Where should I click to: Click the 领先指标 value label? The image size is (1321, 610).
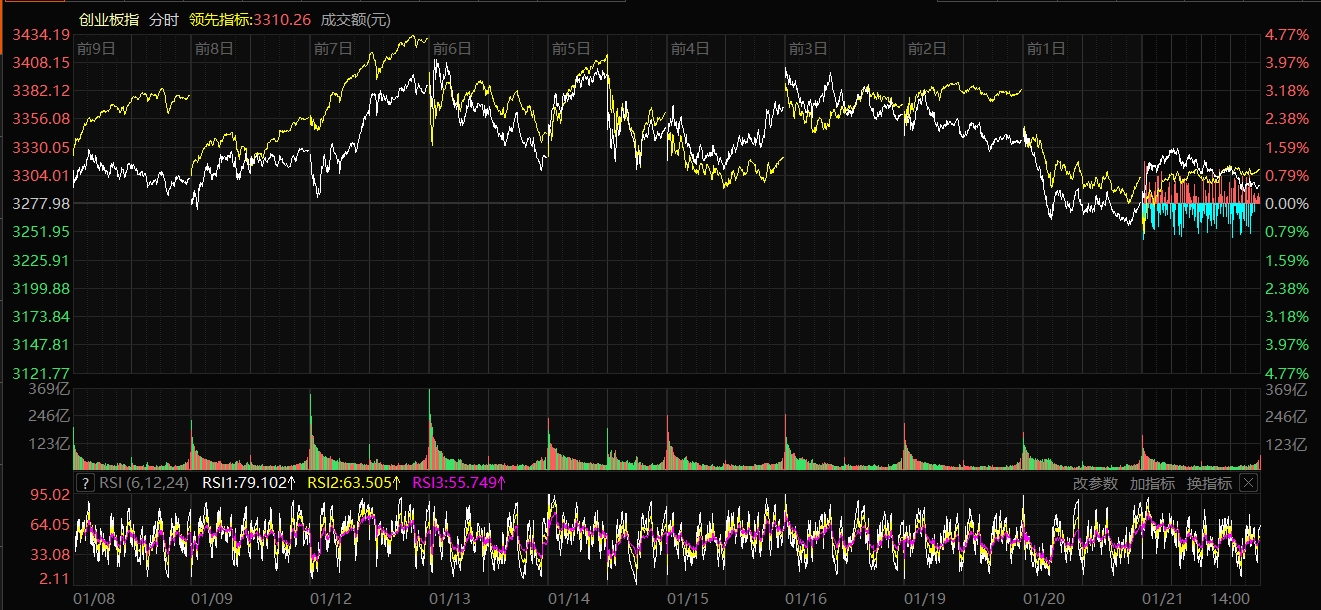pyautogui.click(x=248, y=20)
